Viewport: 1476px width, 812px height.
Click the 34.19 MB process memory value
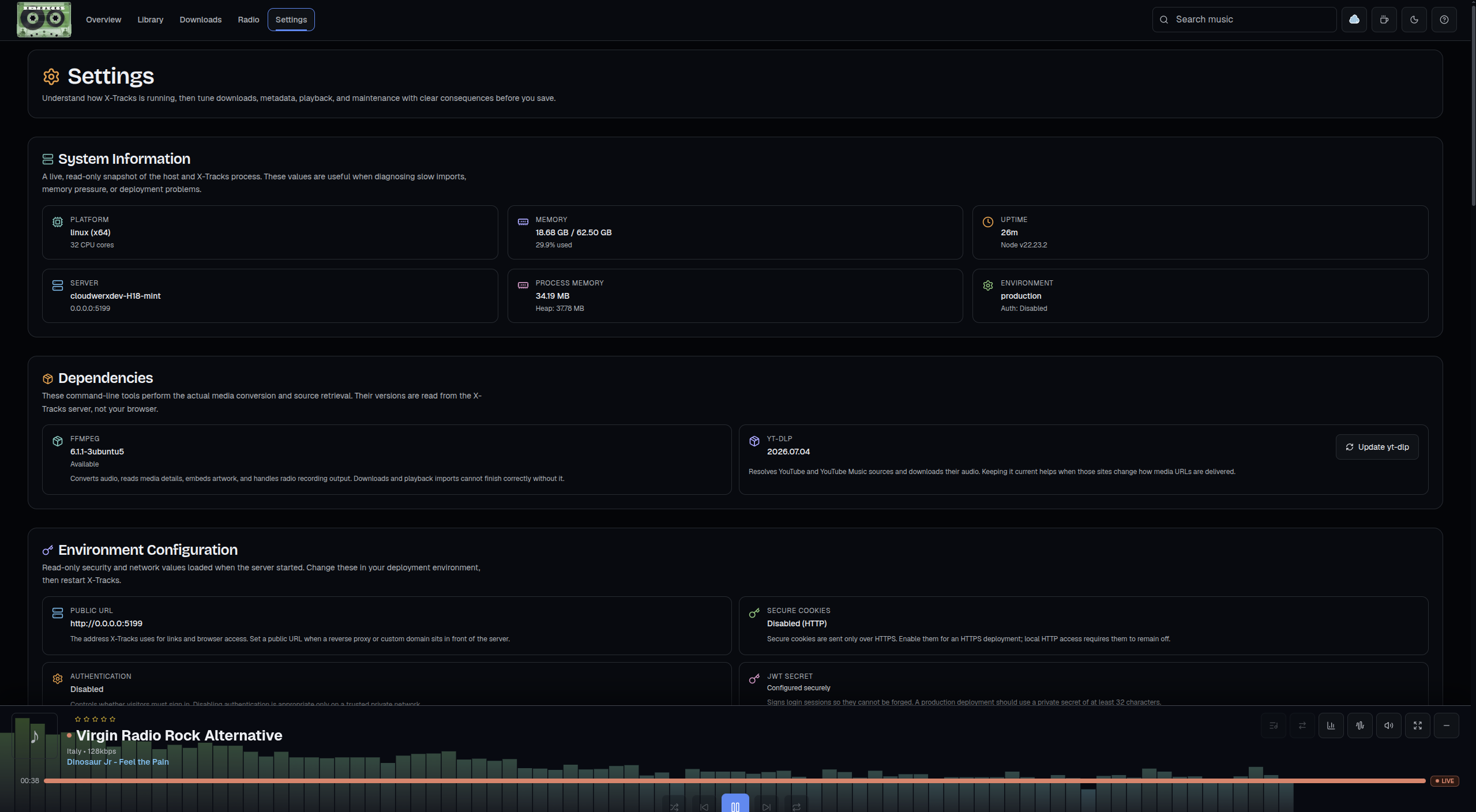point(553,296)
